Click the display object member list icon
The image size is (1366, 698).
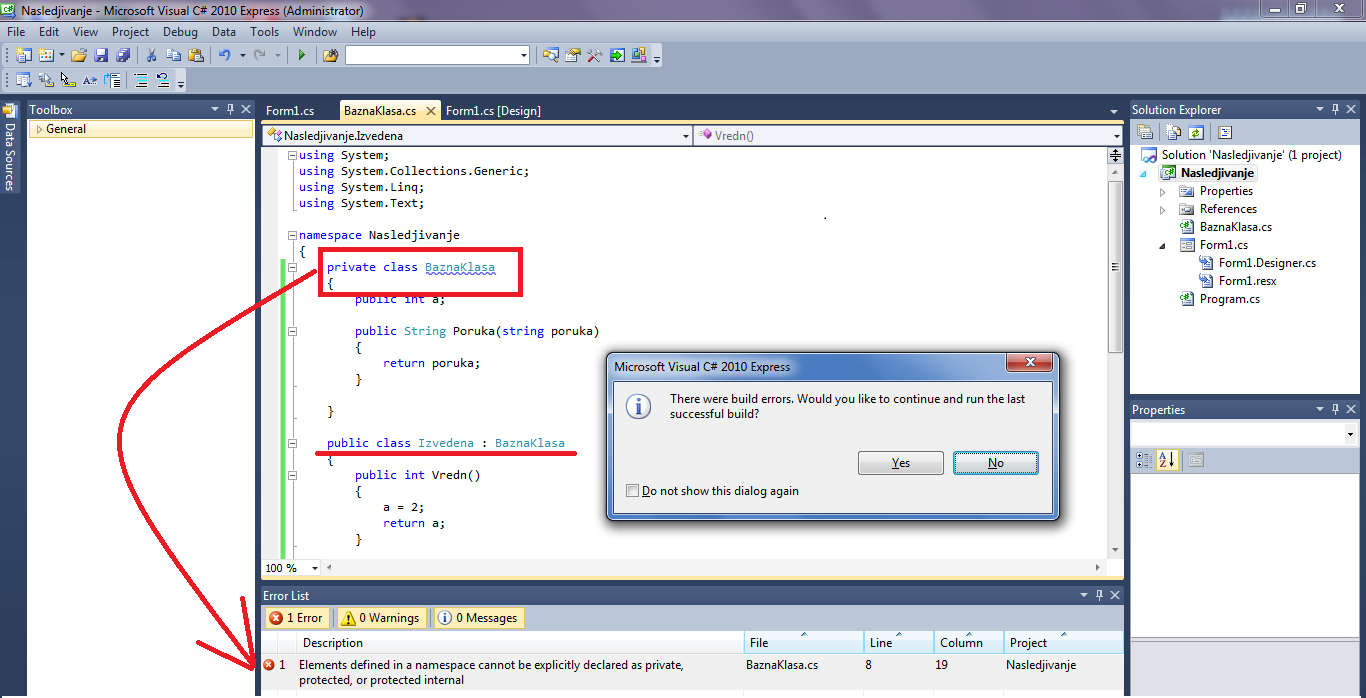click(x=22, y=80)
